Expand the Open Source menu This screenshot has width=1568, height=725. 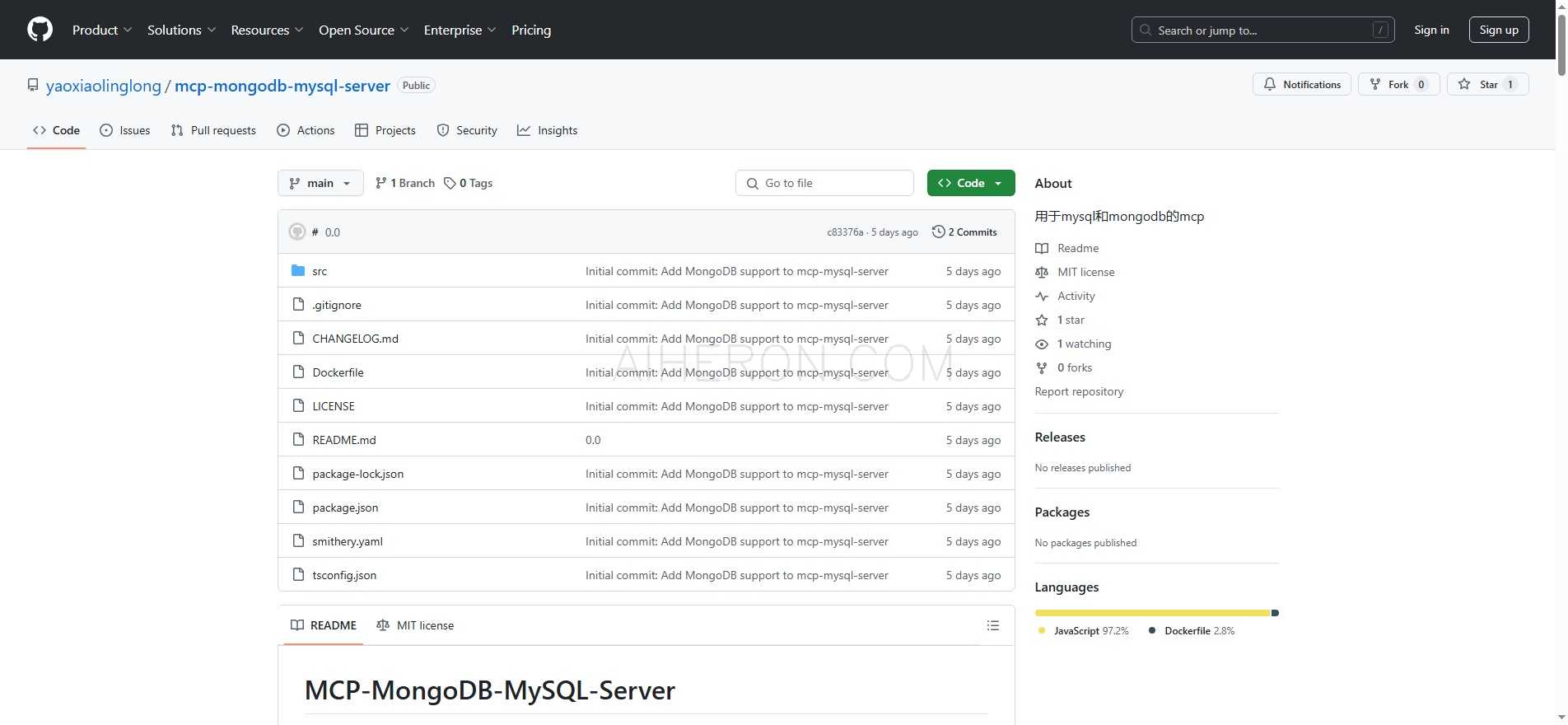[363, 30]
